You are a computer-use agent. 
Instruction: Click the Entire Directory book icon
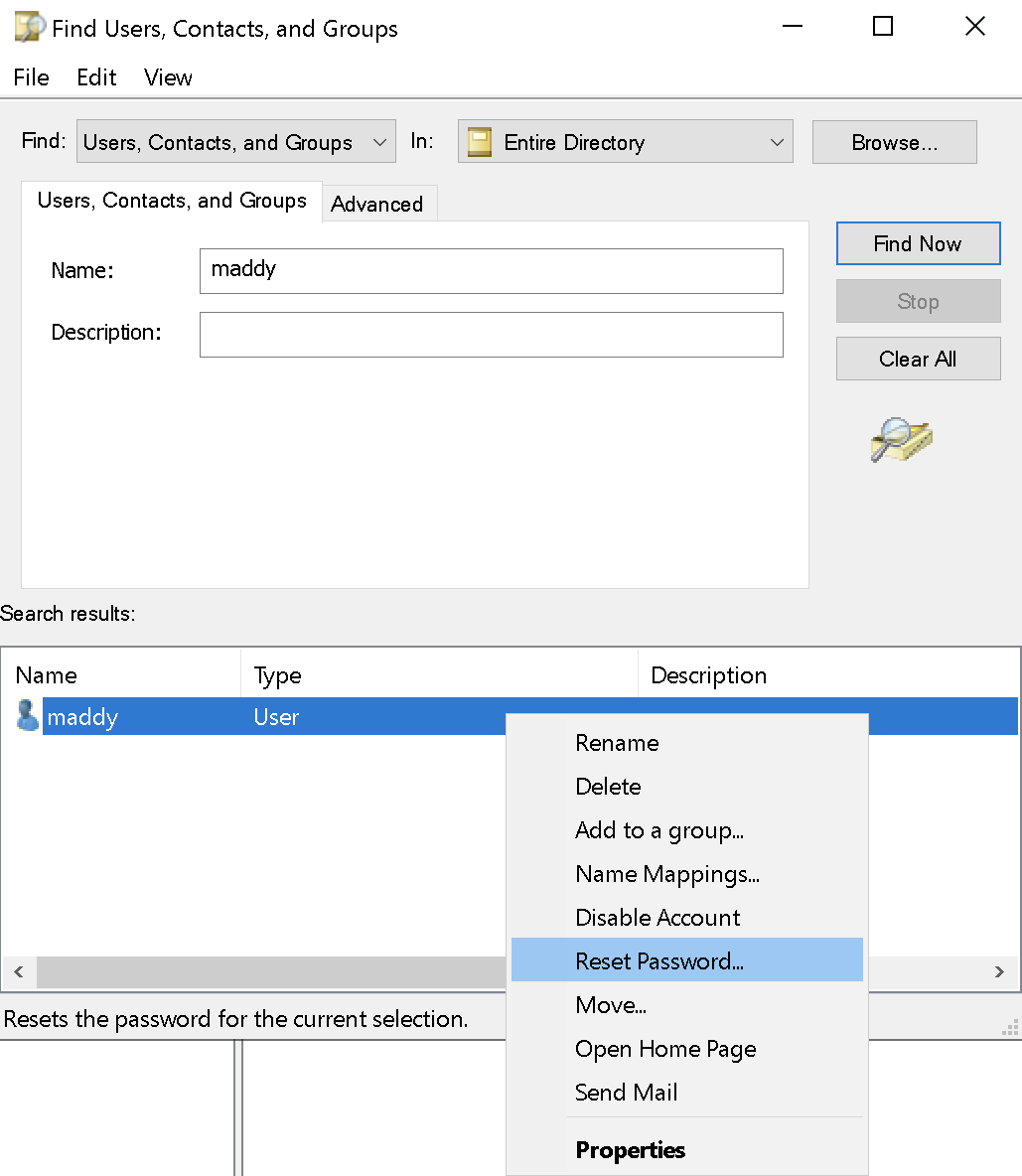tap(480, 142)
